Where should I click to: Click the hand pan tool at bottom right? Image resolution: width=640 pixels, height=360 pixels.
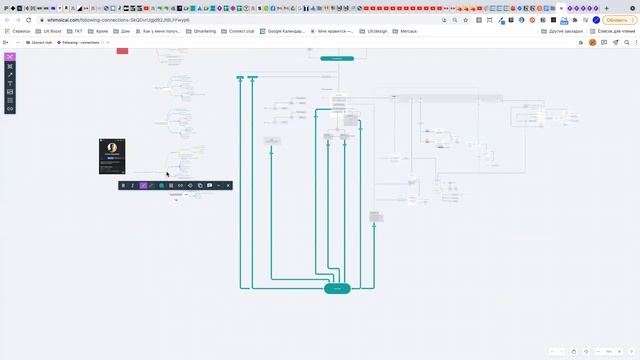pos(573,351)
